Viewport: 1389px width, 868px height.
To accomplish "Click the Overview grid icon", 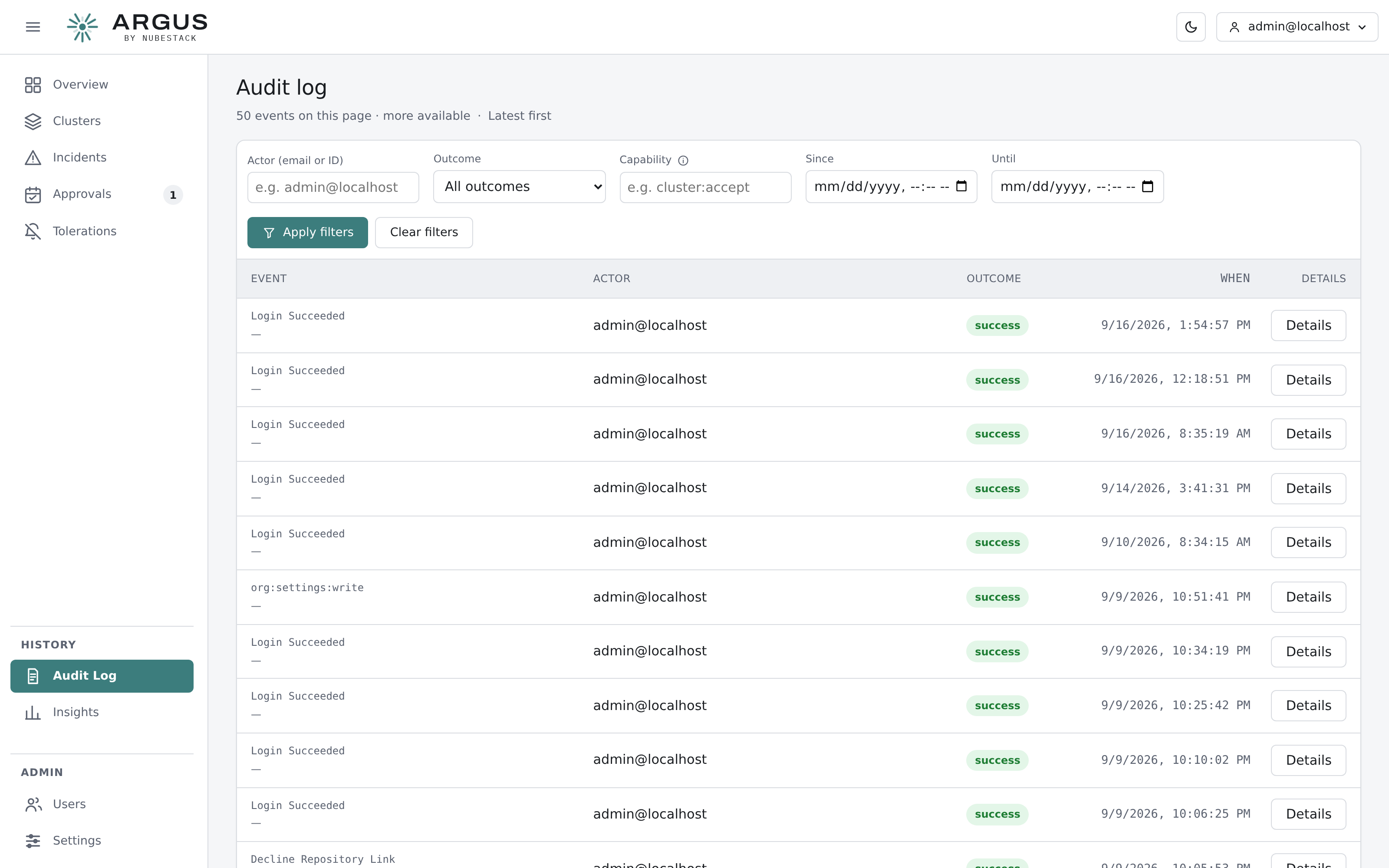I will coord(33,85).
